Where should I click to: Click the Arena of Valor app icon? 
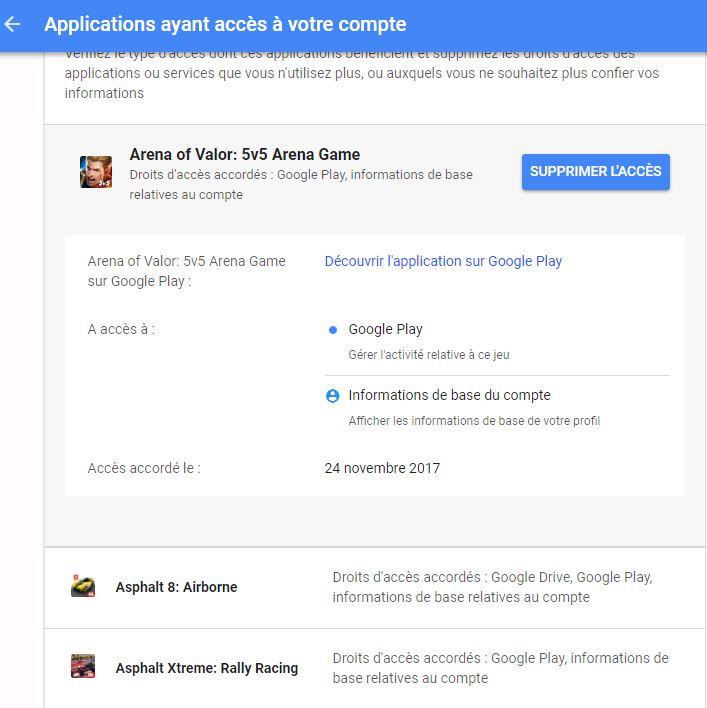point(96,172)
